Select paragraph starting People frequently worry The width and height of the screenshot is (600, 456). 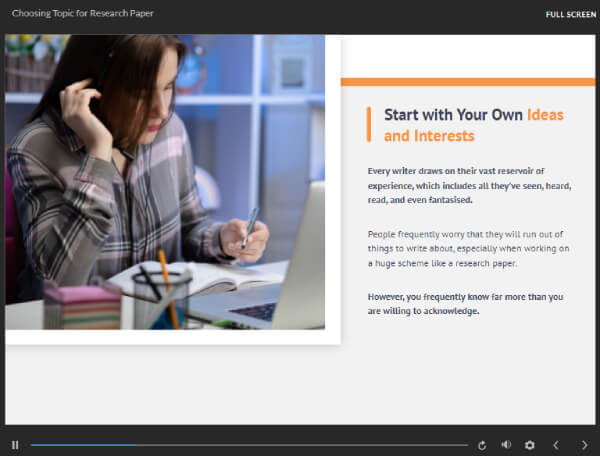[x=468, y=249]
